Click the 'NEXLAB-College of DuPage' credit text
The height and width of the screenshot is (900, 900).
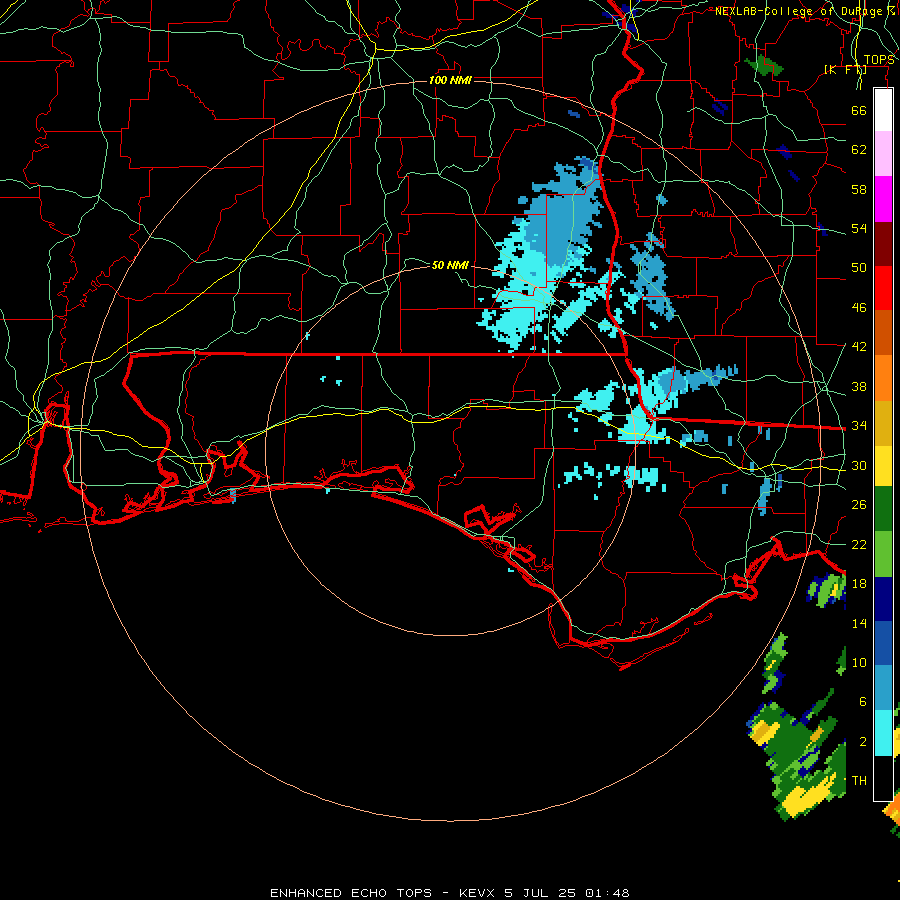pyautogui.click(x=802, y=11)
